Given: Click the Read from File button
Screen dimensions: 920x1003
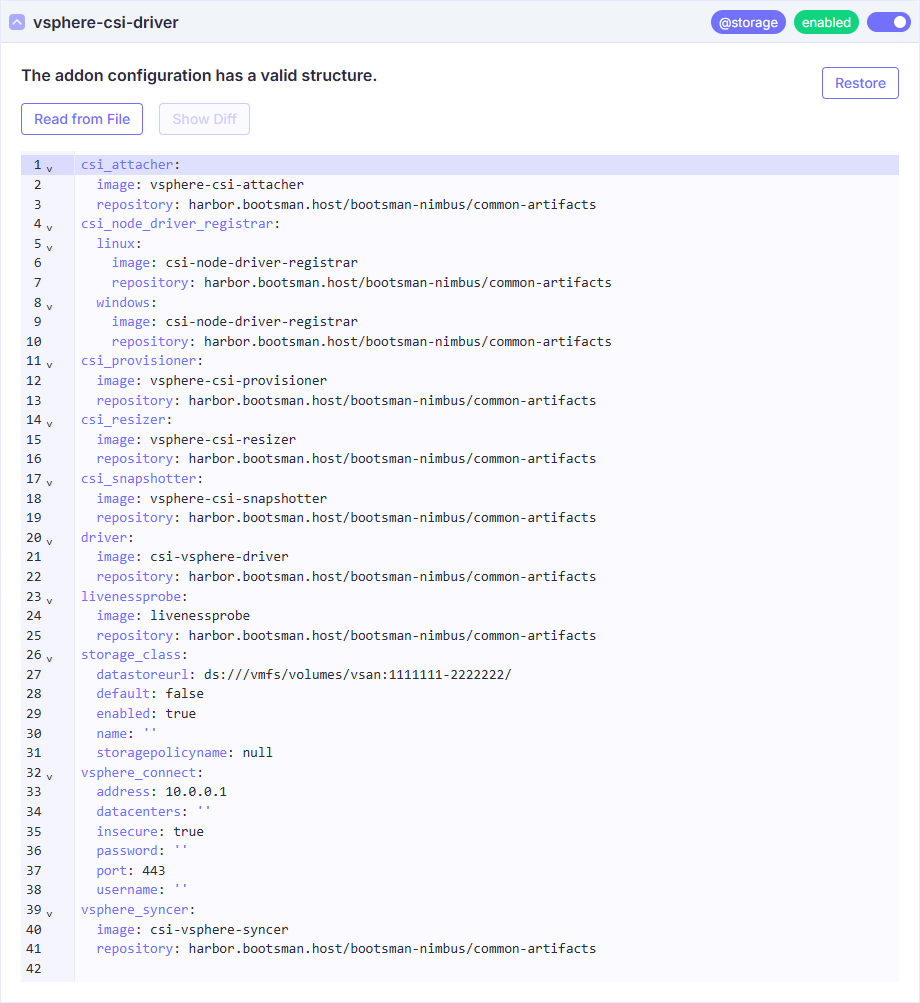Looking at the screenshot, I should coord(82,119).
